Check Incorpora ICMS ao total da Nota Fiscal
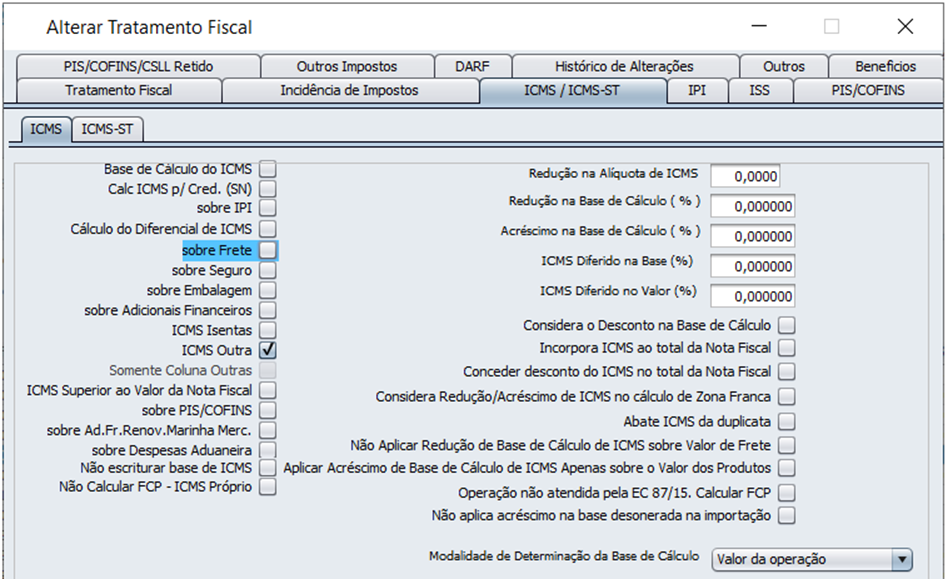Image resolution: width=948 pixels, height=579 pixels. [787, 348]
